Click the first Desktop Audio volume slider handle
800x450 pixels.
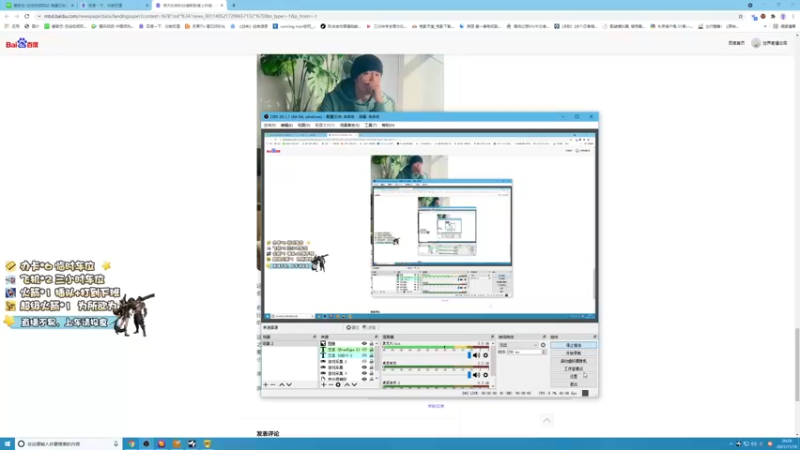coord(469,375)
